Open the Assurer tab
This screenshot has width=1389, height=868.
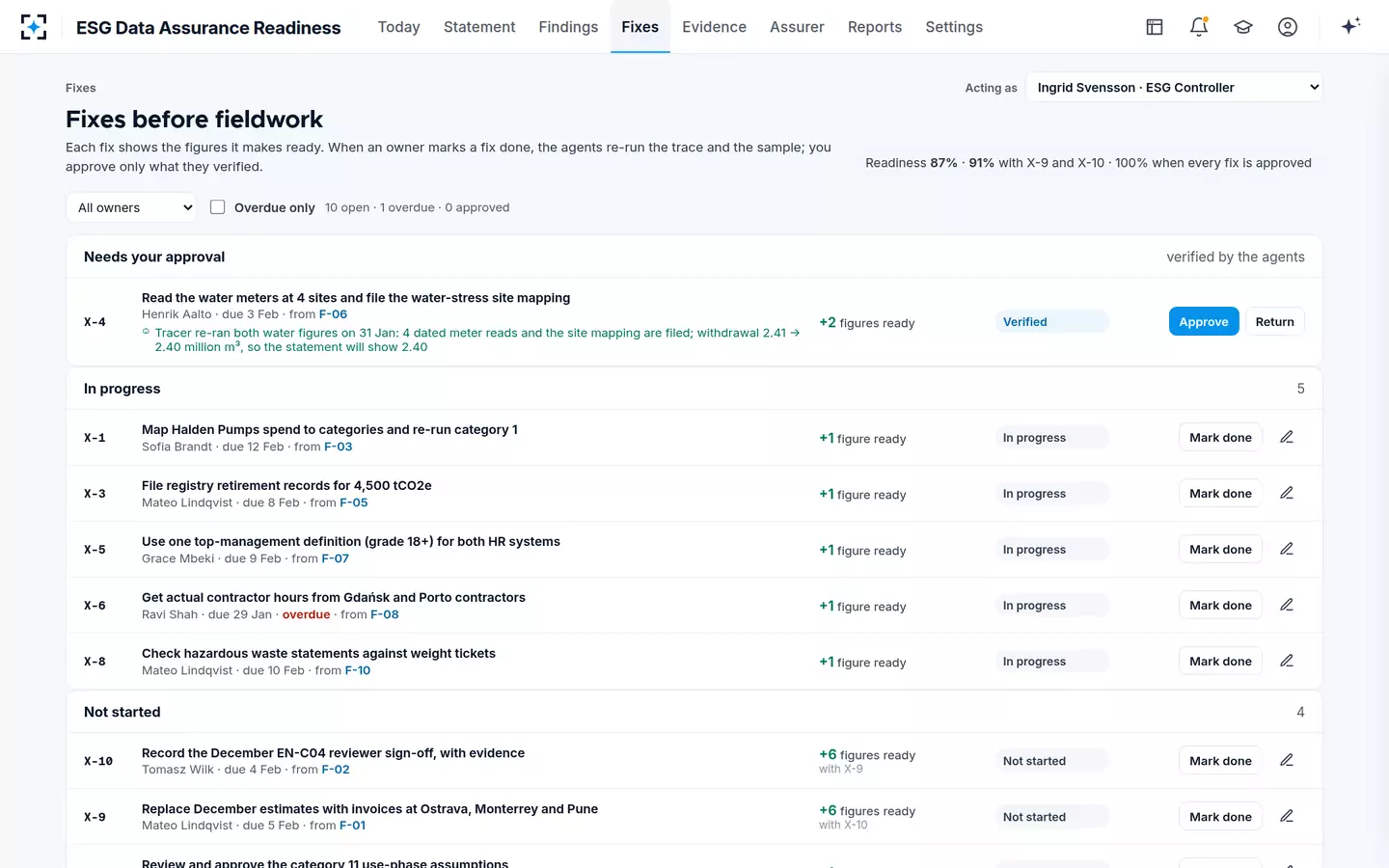pyautogui.click(x=797, y=27)
